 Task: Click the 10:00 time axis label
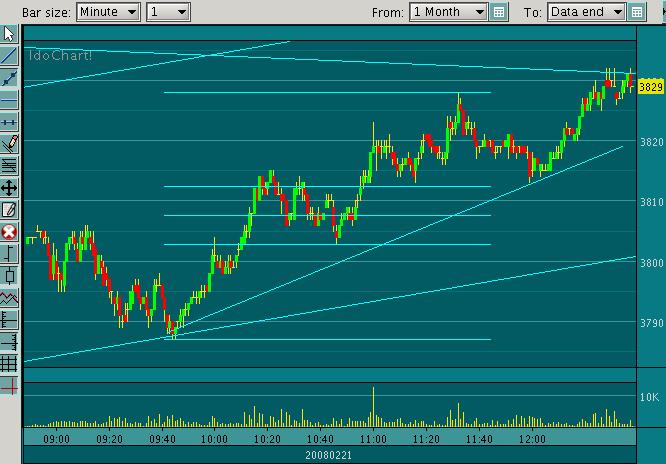(214, 439)
